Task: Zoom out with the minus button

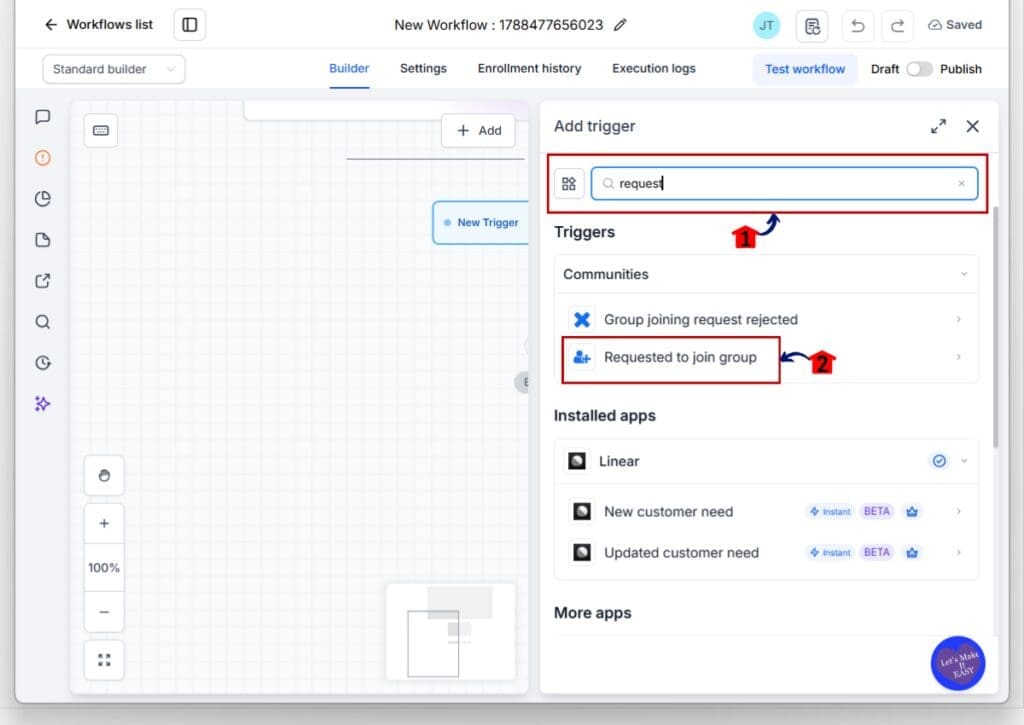Action: point(104,612)
